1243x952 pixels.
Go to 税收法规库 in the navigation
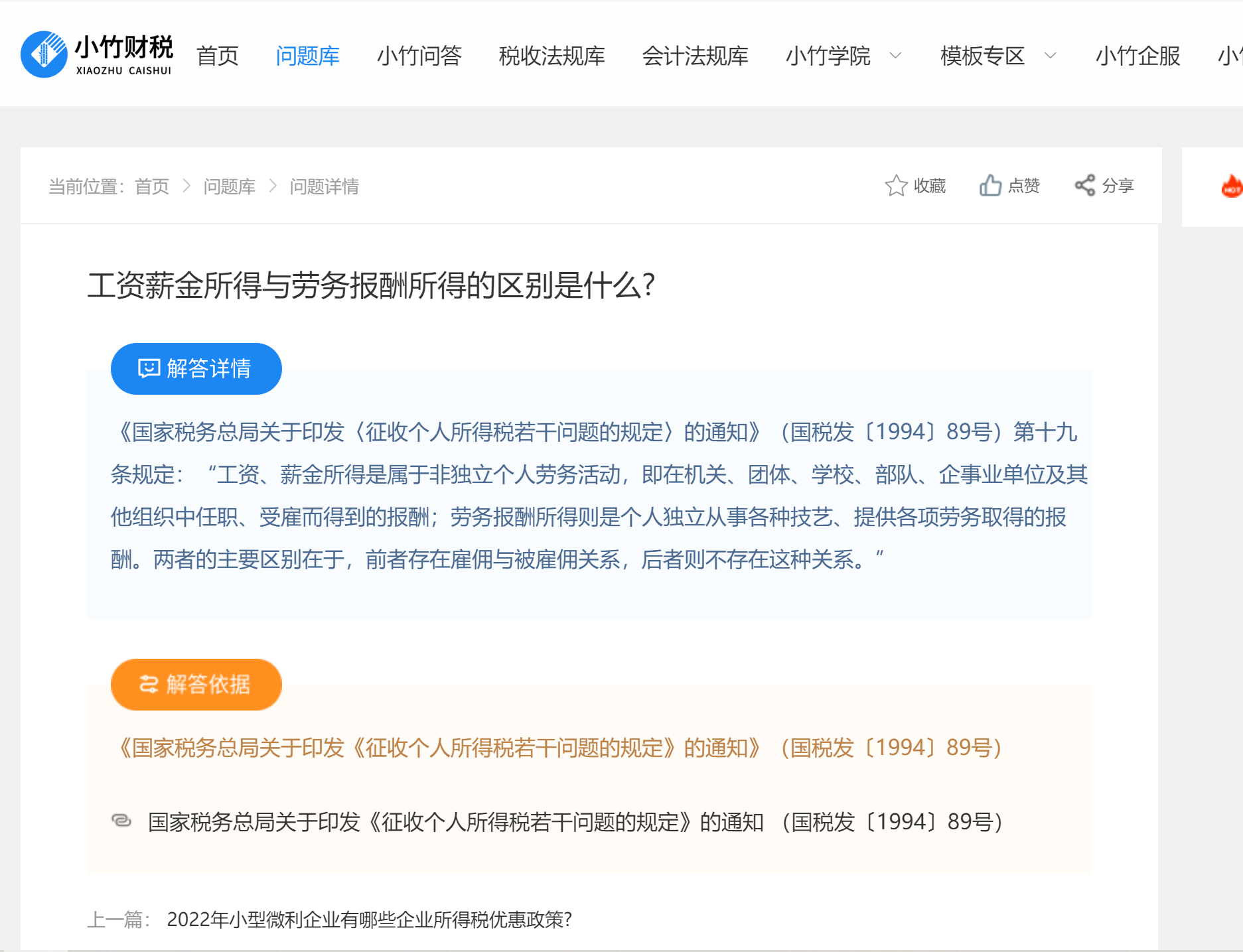point(551,56)
